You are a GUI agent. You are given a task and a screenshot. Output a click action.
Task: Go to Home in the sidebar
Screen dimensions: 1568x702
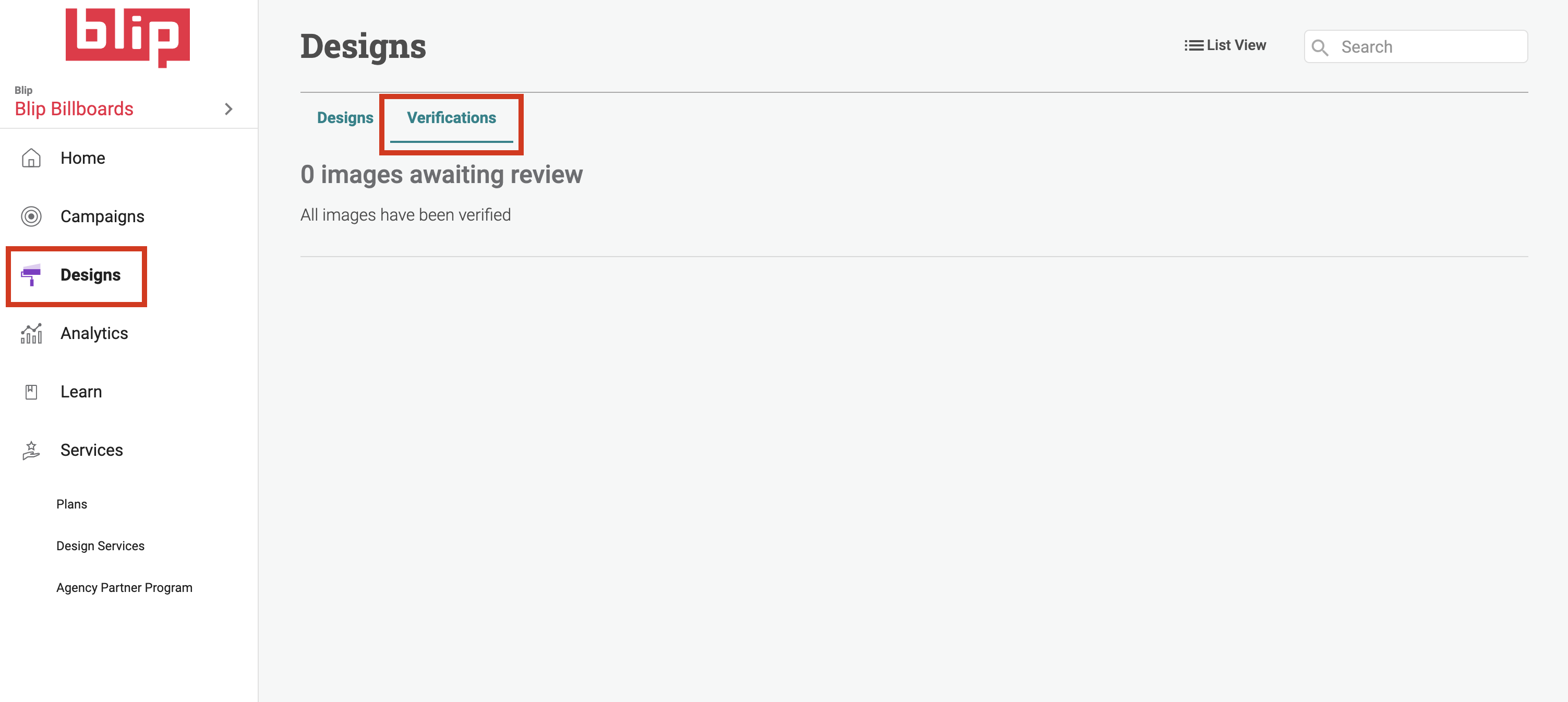click(x=83, y=159)
